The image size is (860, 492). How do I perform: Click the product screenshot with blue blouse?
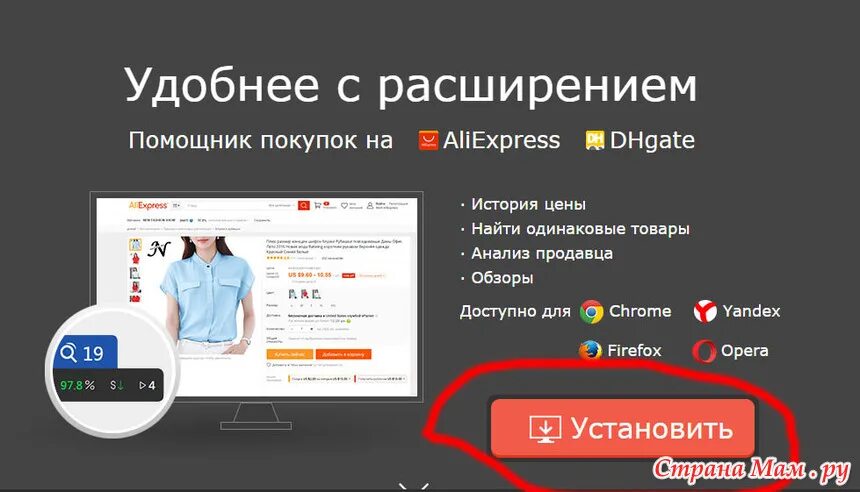[x=257, y=297]
